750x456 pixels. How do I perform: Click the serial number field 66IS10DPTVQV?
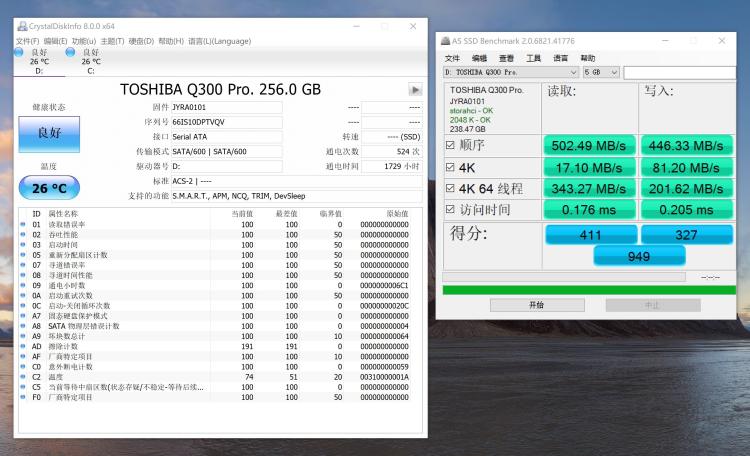click(x=227, y=122)
